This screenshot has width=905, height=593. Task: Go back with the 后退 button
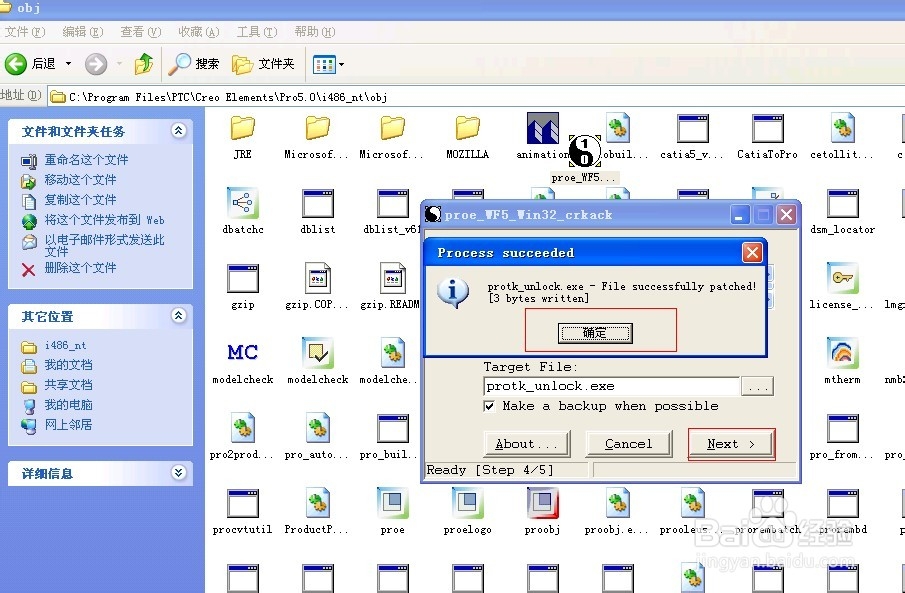pyautogui.click(x=30, y=64)
